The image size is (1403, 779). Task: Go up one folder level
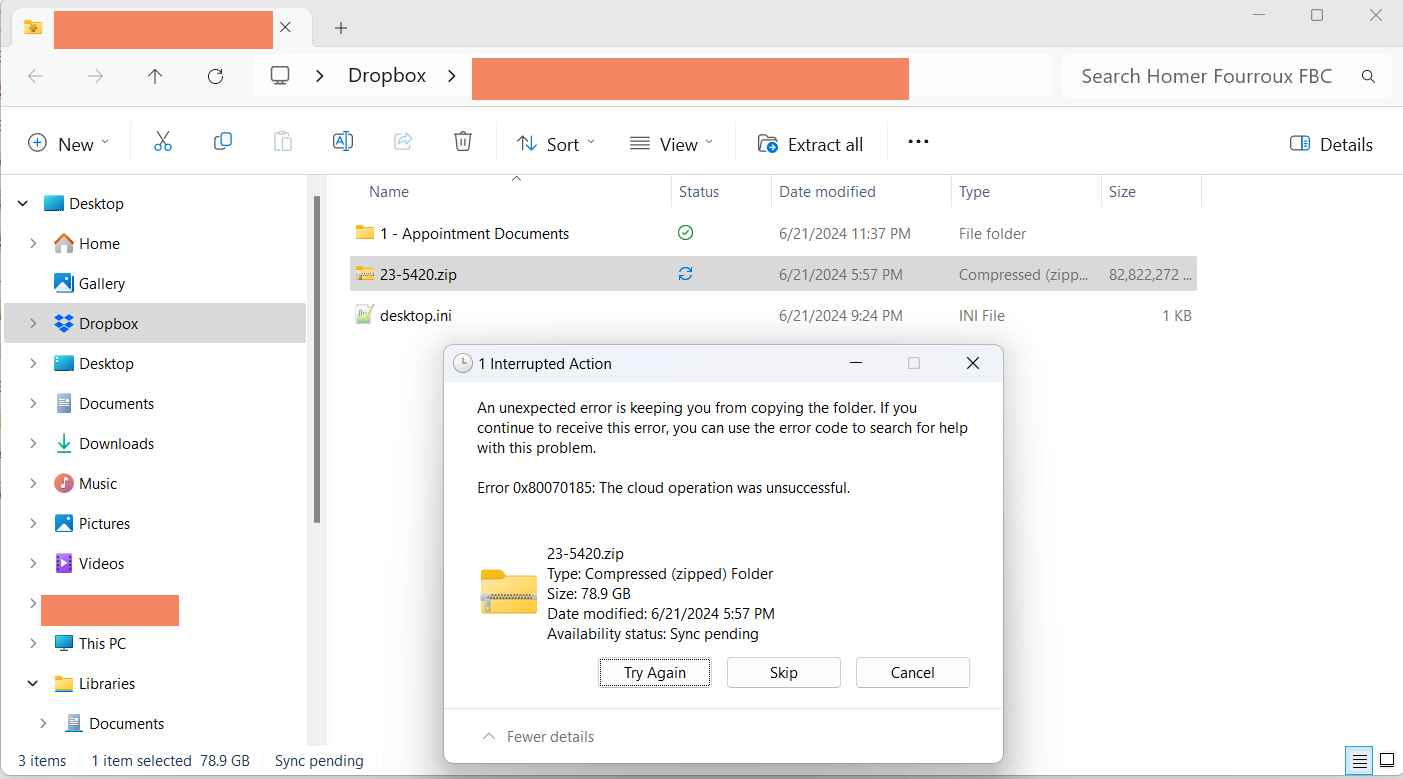(155, 76)
